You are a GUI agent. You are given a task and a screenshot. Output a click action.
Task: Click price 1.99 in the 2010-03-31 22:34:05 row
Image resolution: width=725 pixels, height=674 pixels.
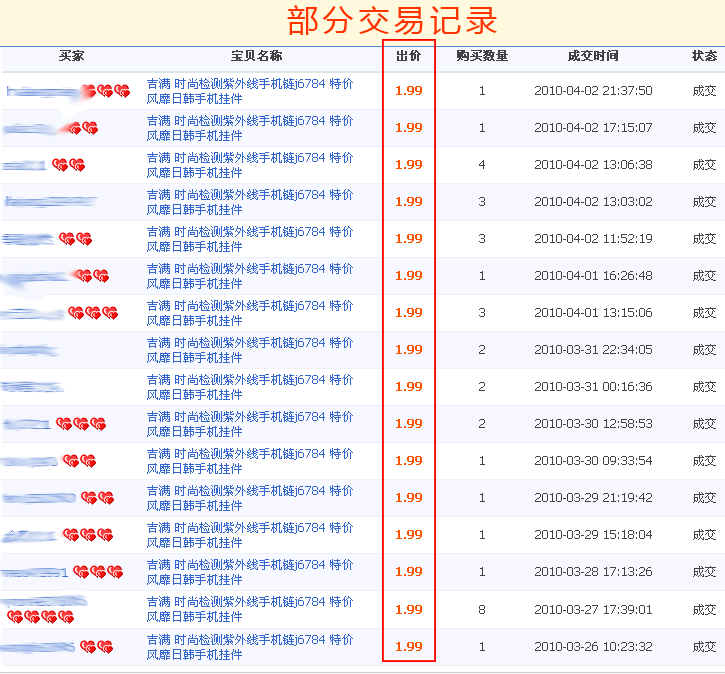(409, 349)
